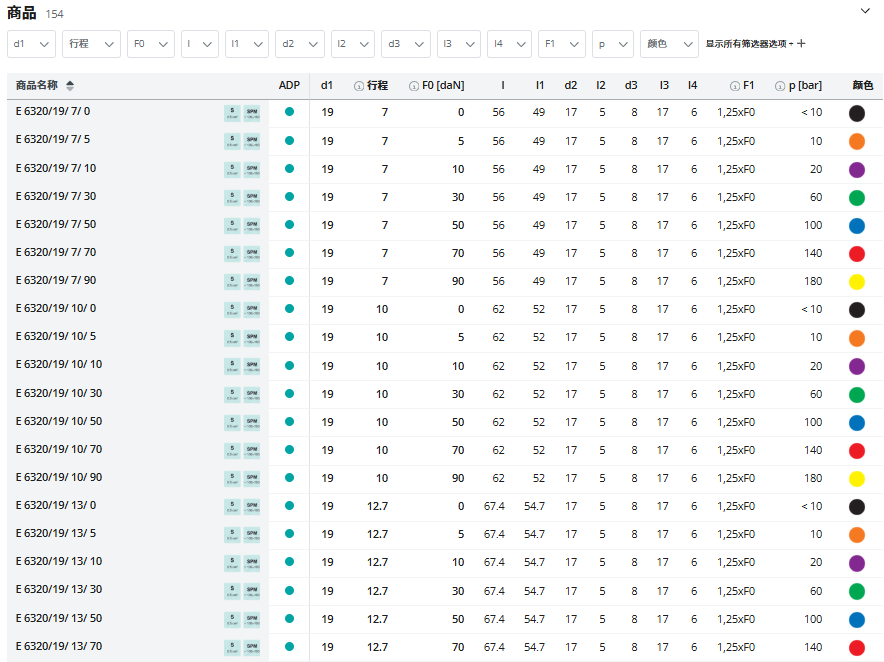This screenshot has width=884, height=662.
Task: Click the S badge icon for E 6320/19/ 10/ 50
Action: [232, 422]
